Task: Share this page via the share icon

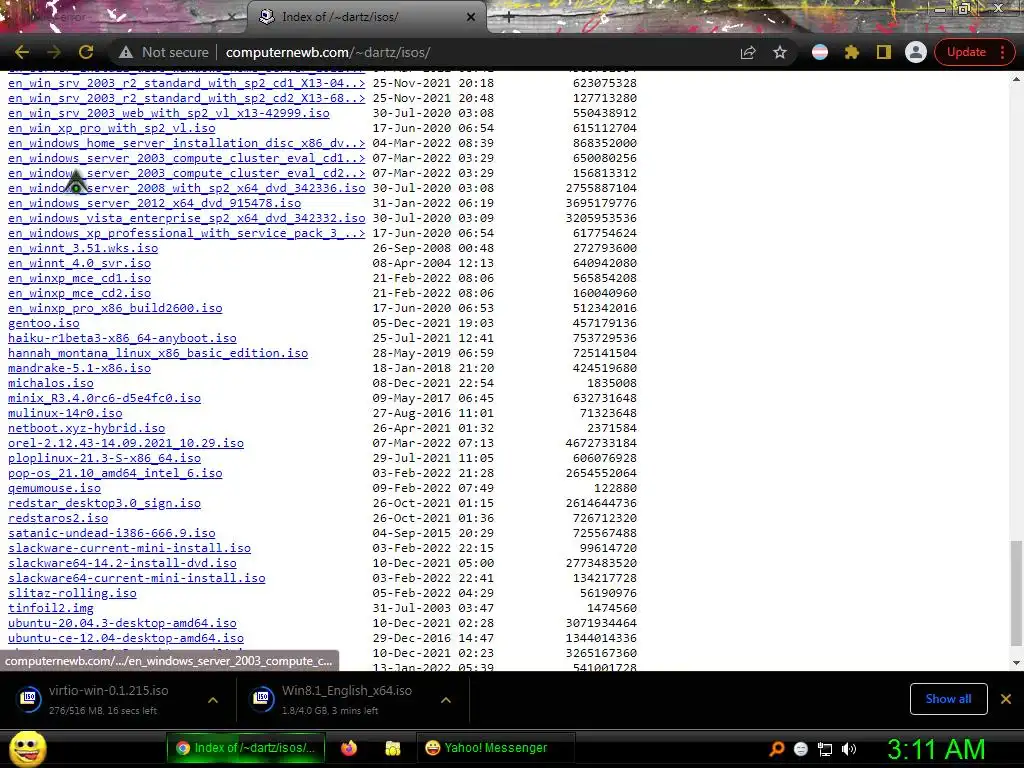Action: [x=748, y=52]
